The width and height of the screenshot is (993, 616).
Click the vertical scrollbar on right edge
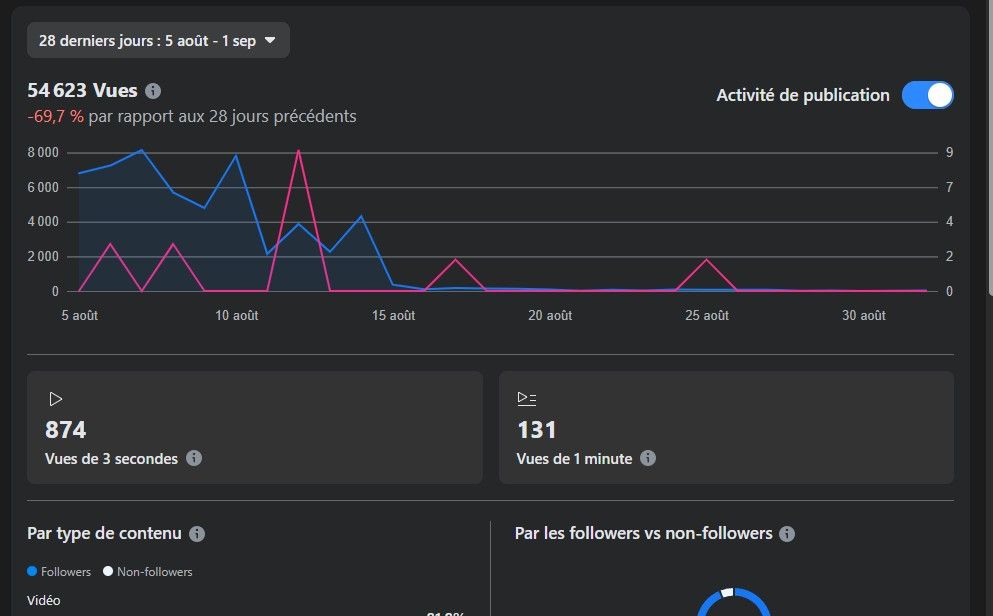(990, 149)
